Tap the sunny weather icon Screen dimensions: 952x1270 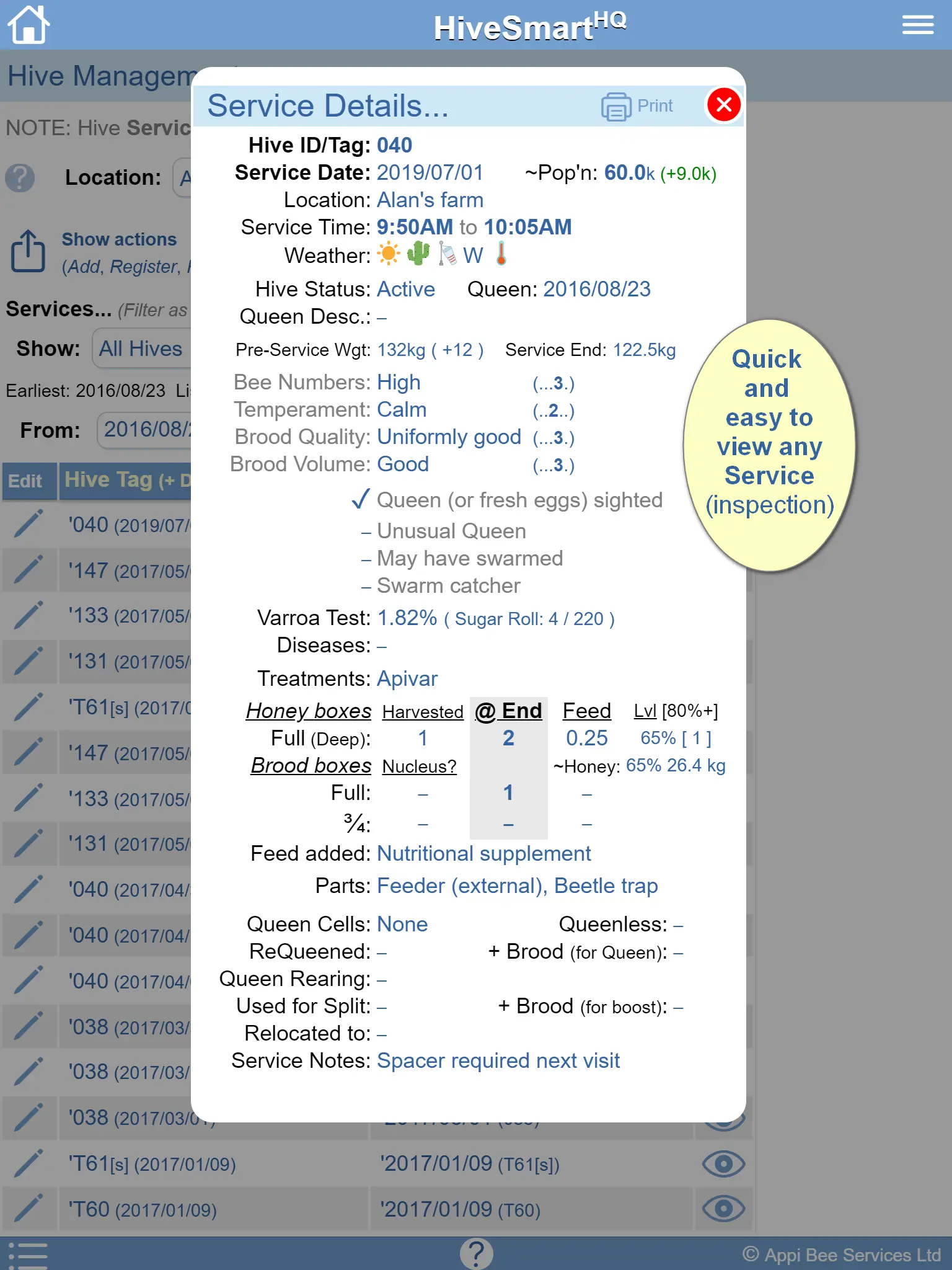pyautogui.click(x=389, y=254)
